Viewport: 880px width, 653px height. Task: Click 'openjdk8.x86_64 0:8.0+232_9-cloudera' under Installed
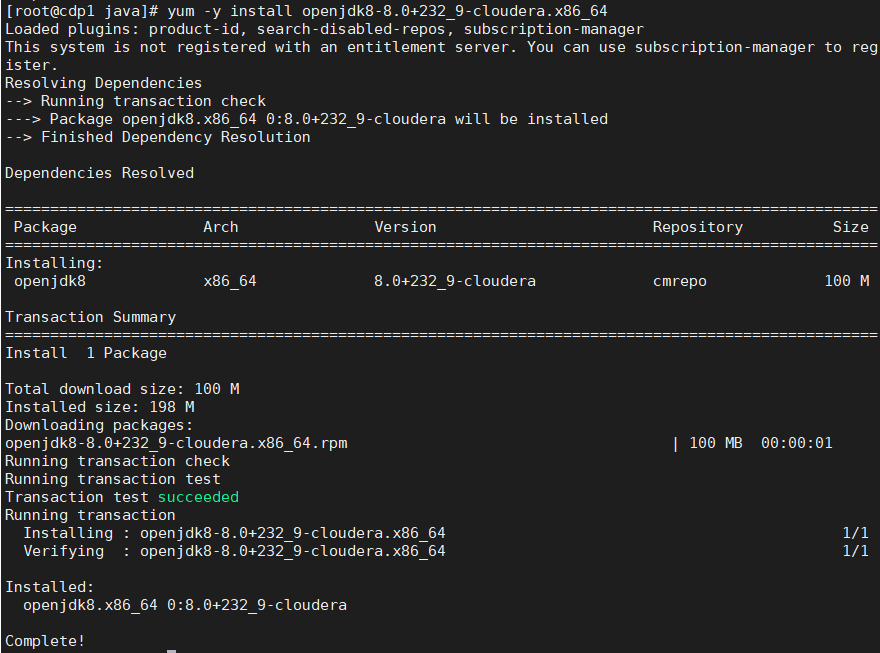[x=185, y=605]
